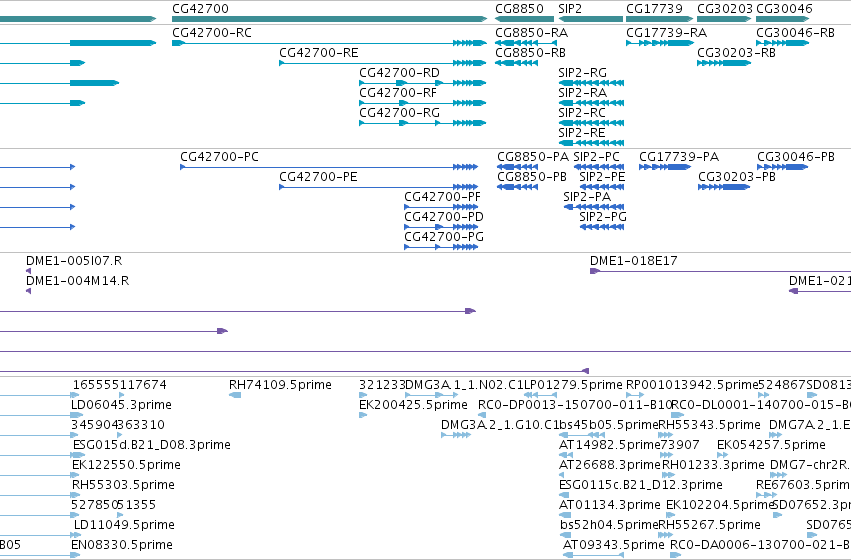Click transcript CG42700-RD
Viewport: 851px width, 560px height.
tap(422, 83)
